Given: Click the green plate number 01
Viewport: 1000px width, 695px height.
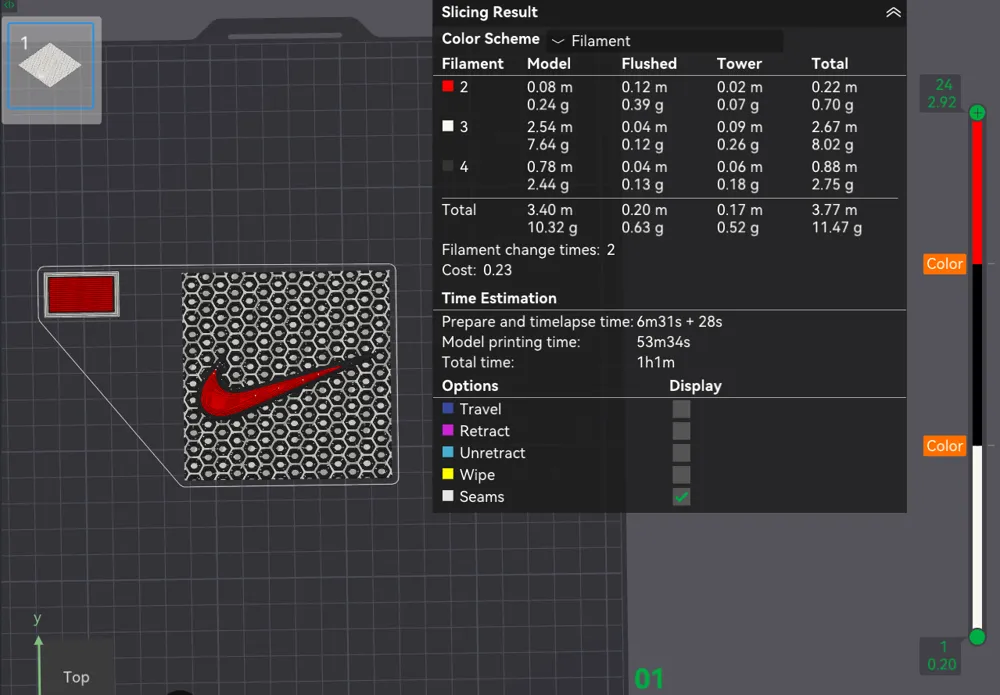Looking at the screenshot, I should pos(649,678).
